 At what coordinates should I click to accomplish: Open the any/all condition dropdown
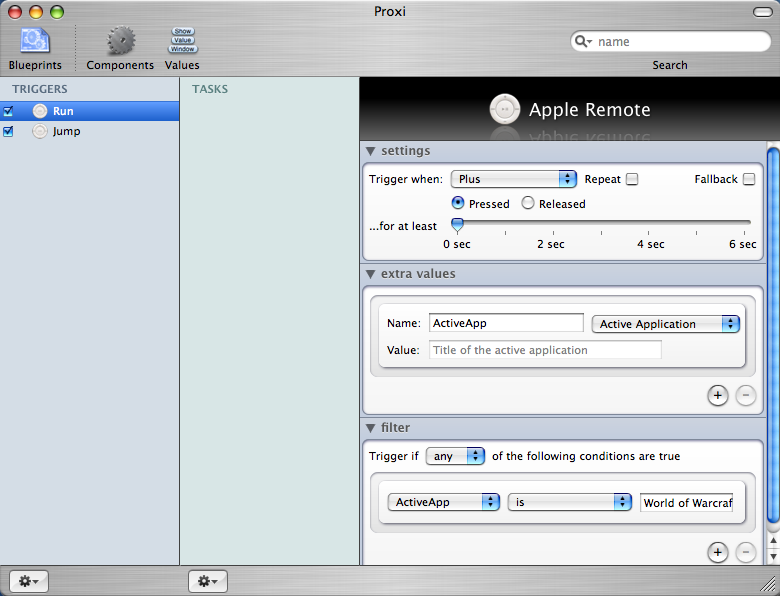point(455,456)
